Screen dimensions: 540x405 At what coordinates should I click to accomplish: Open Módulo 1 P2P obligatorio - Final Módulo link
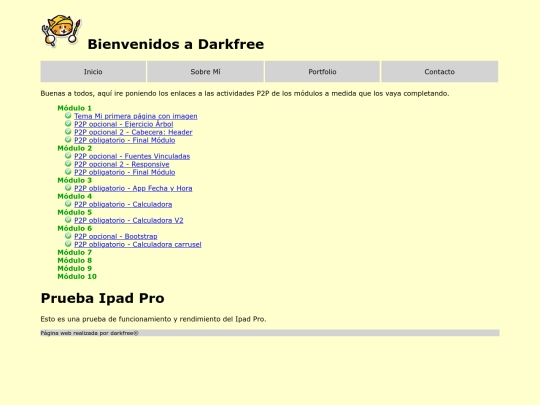[x=125, y=140]
